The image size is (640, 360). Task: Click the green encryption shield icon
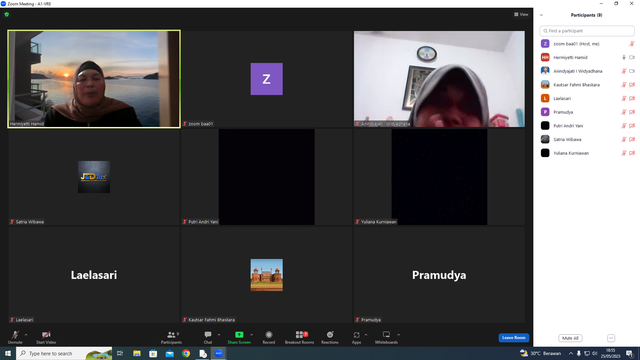click(7, 14)
